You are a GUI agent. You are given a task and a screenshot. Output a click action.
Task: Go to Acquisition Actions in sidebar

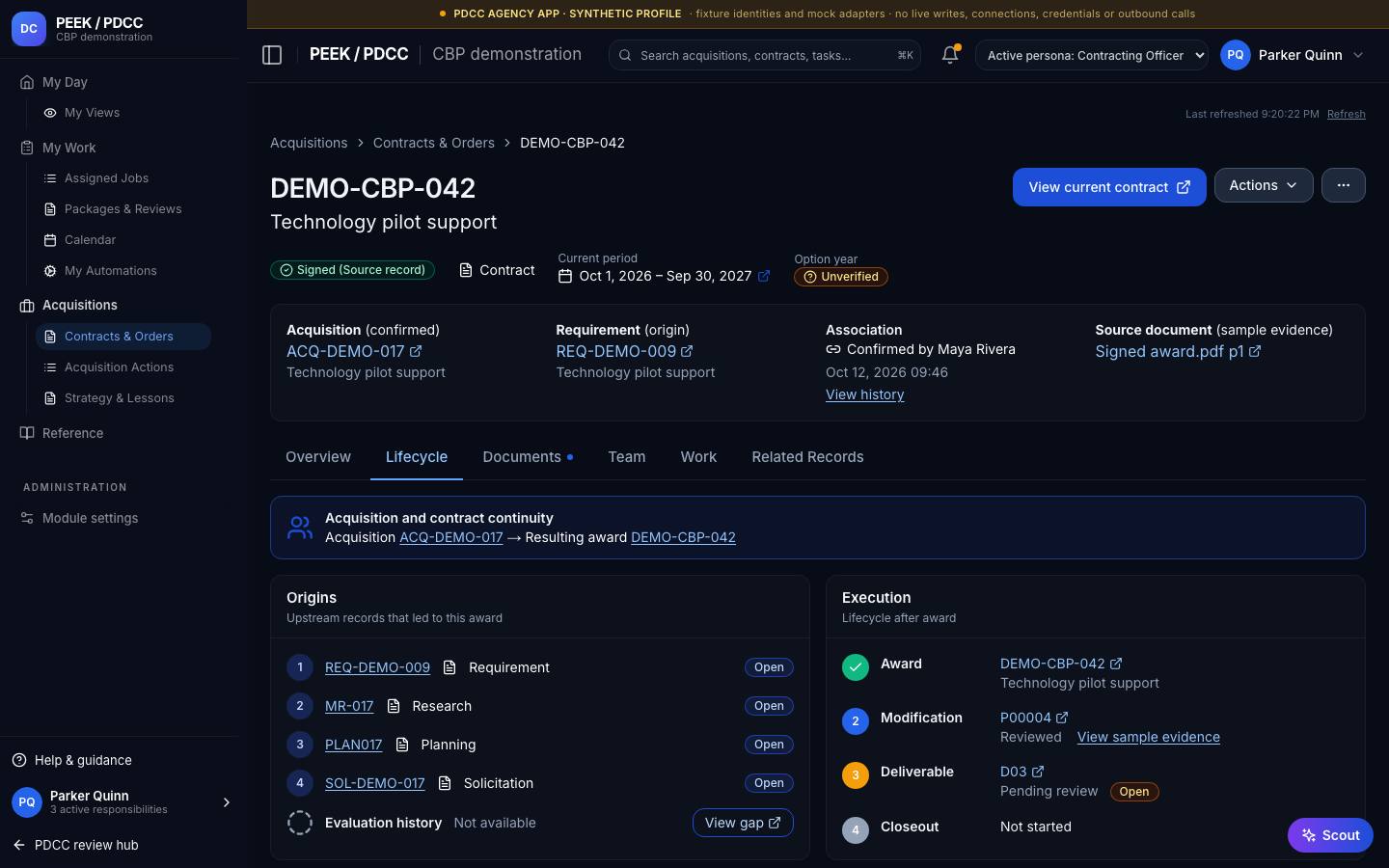[123, 367]
